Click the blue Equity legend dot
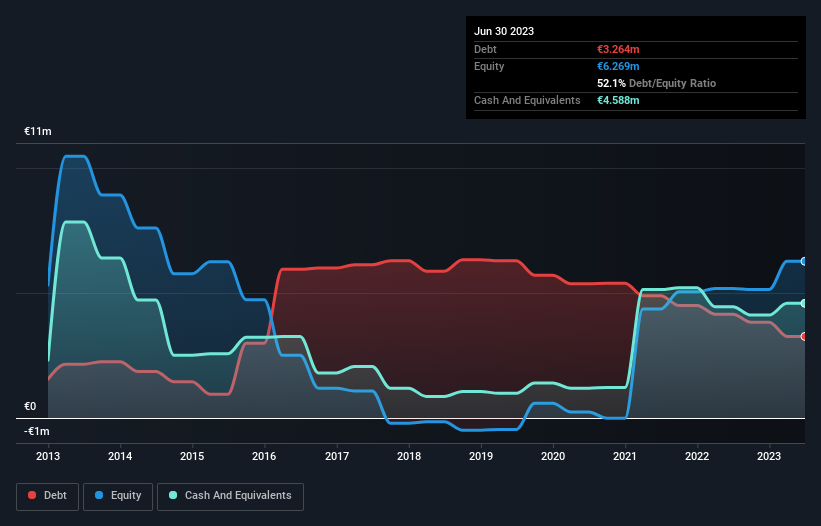821x526 pixels. [x=99, y=495]
